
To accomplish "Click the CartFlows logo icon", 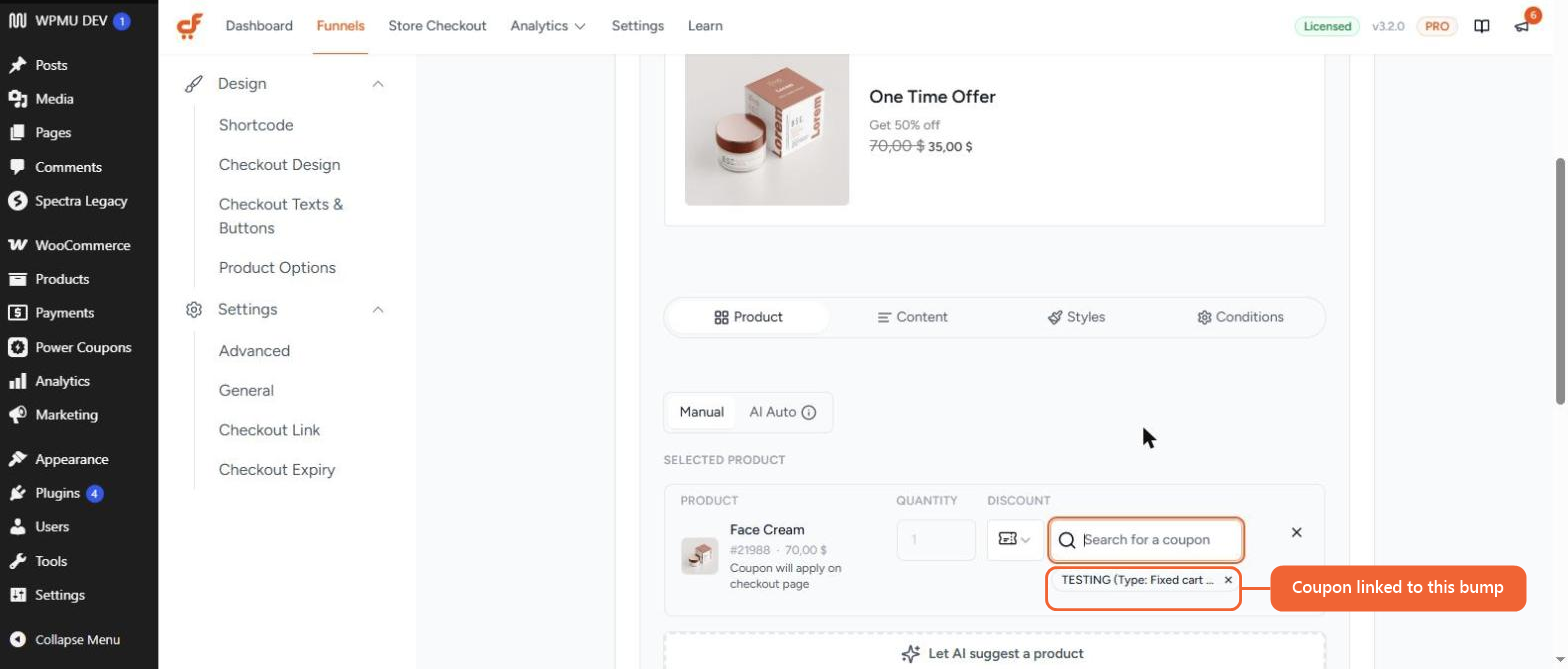I will (x=189, y=26).
